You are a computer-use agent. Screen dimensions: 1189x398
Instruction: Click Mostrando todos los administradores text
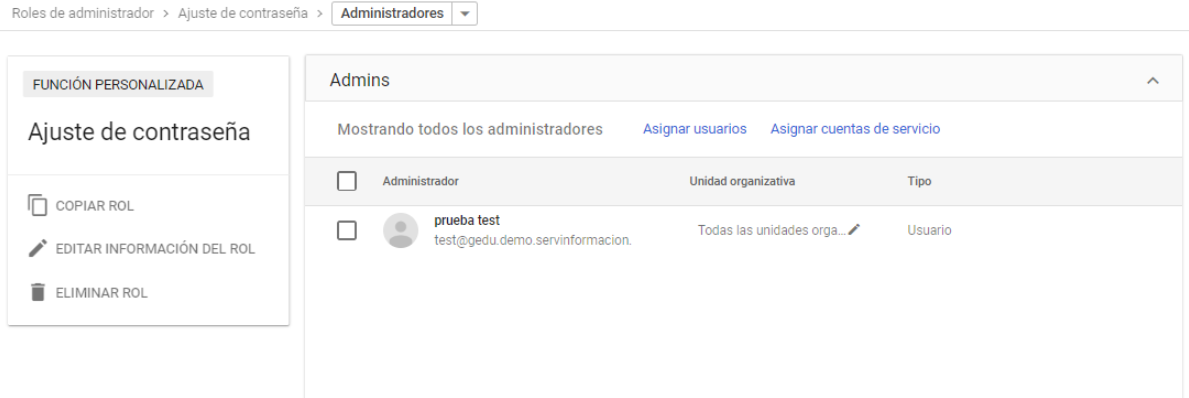pyautogui.click(x=470, y=130)
